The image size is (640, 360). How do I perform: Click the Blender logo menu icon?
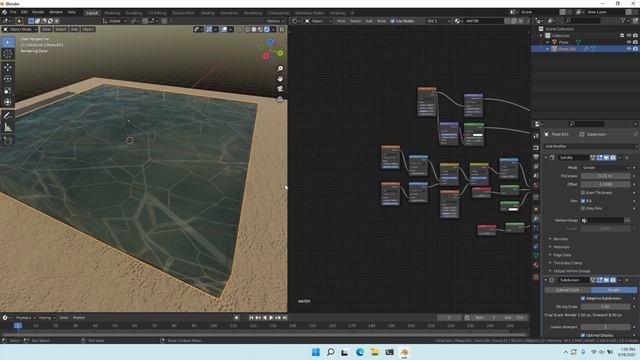(4, 12)
